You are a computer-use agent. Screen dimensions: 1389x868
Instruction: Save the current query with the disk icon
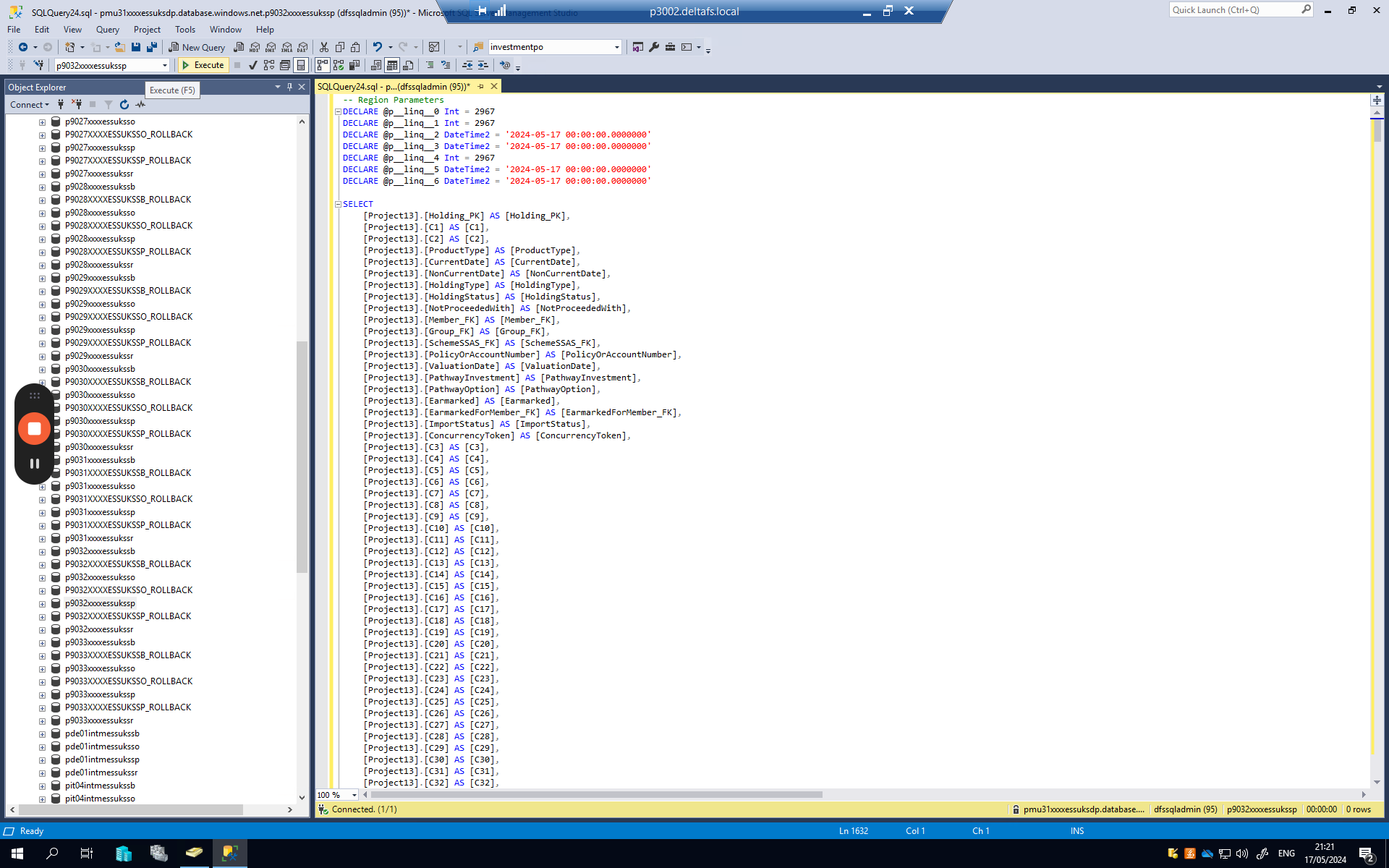tap(136, 47)
